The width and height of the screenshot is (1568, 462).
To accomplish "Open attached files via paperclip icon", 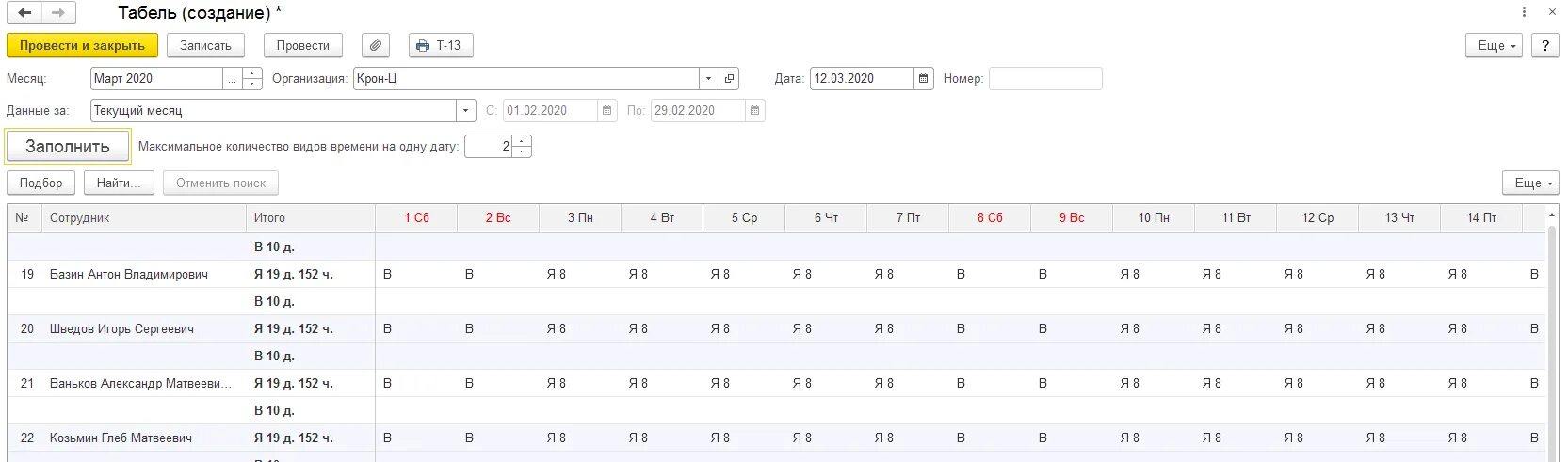I will [x=376, y=45].
